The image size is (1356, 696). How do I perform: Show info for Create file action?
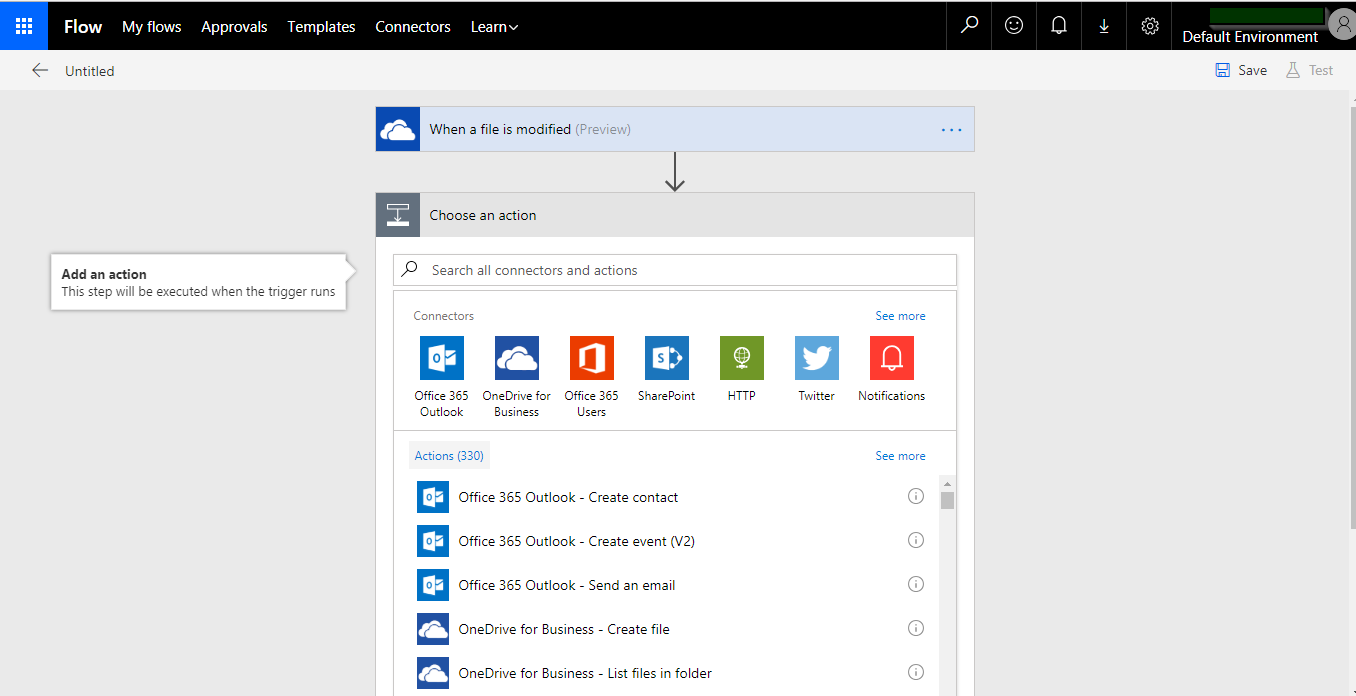point(915,628)
